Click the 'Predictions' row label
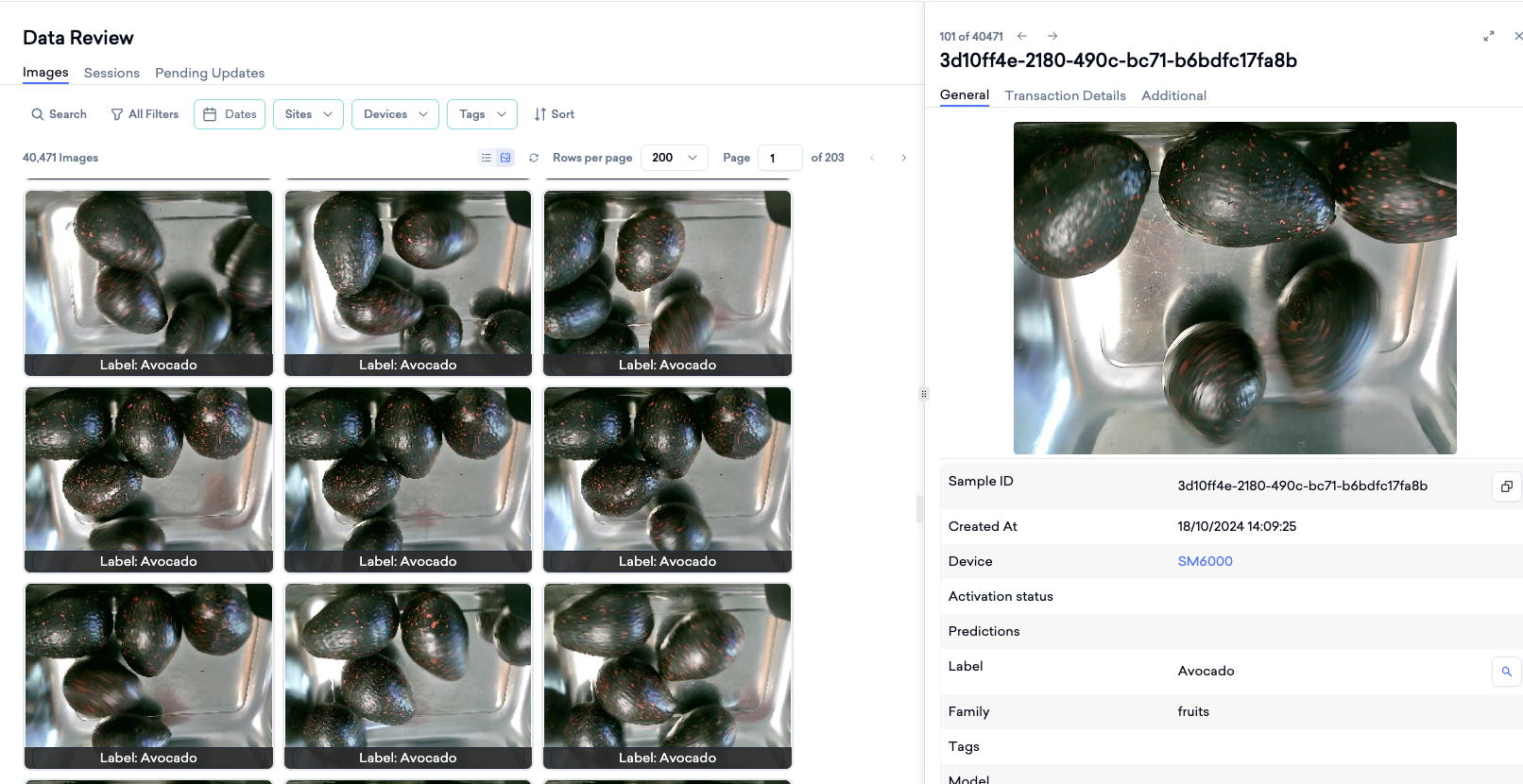This screenshot has width=1523, height=784. pyautogui.click(x=984, y=632)
